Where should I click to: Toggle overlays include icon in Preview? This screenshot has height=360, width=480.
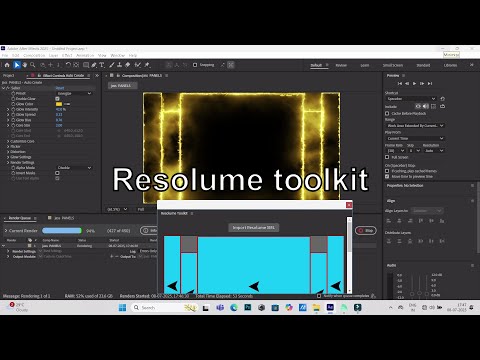pyautogui.click(x=433, y=106)
